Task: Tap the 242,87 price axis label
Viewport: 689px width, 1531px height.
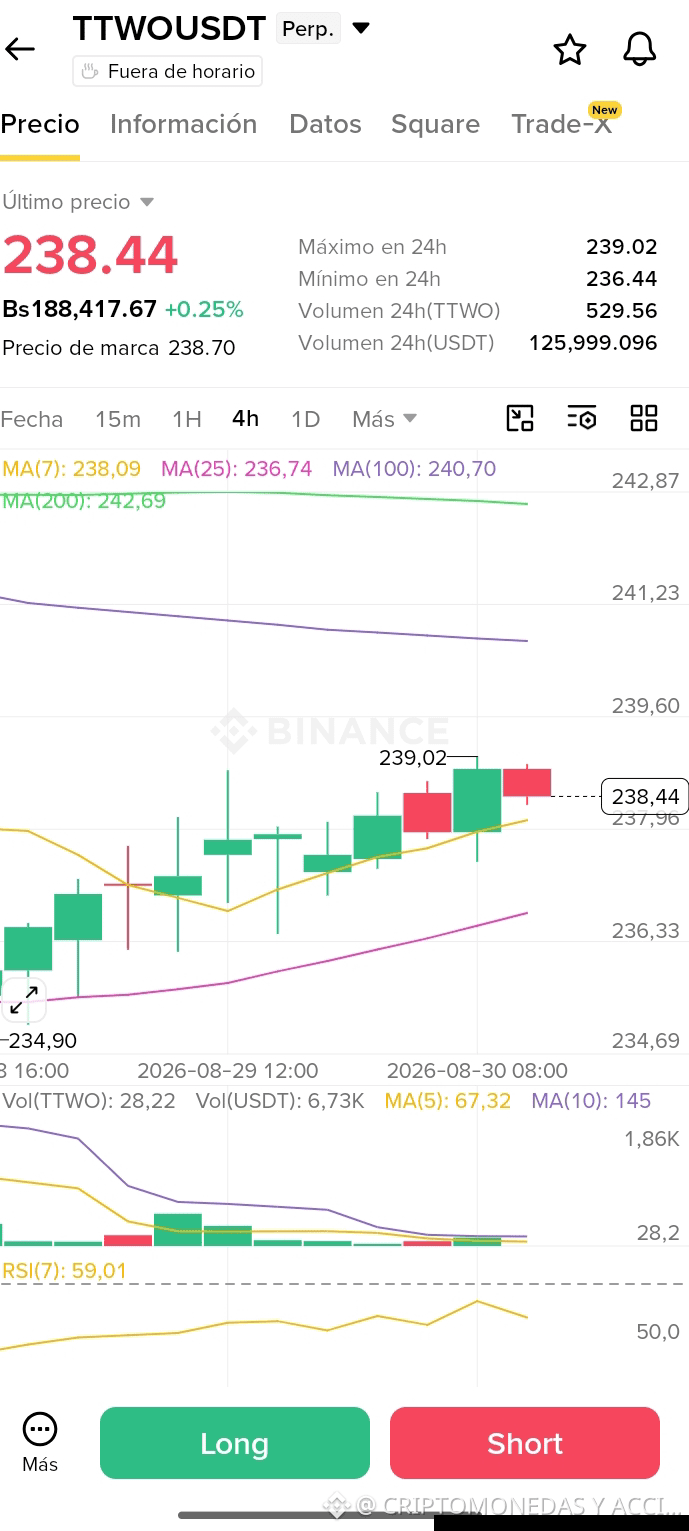Action: 646,481
